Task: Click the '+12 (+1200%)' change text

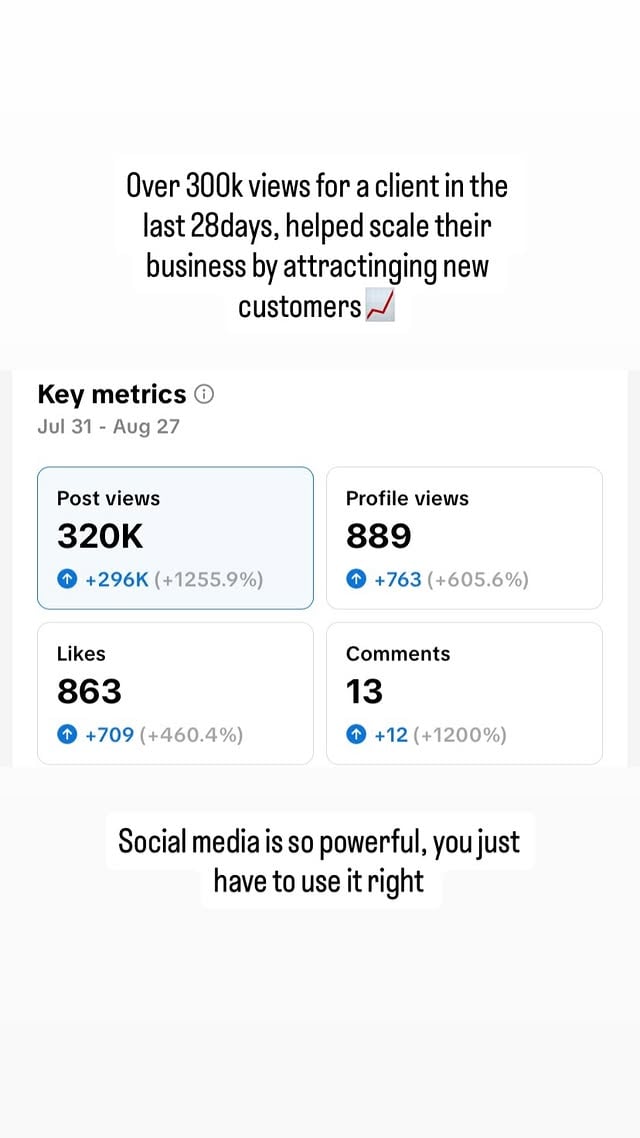Action: click(440, 736)
